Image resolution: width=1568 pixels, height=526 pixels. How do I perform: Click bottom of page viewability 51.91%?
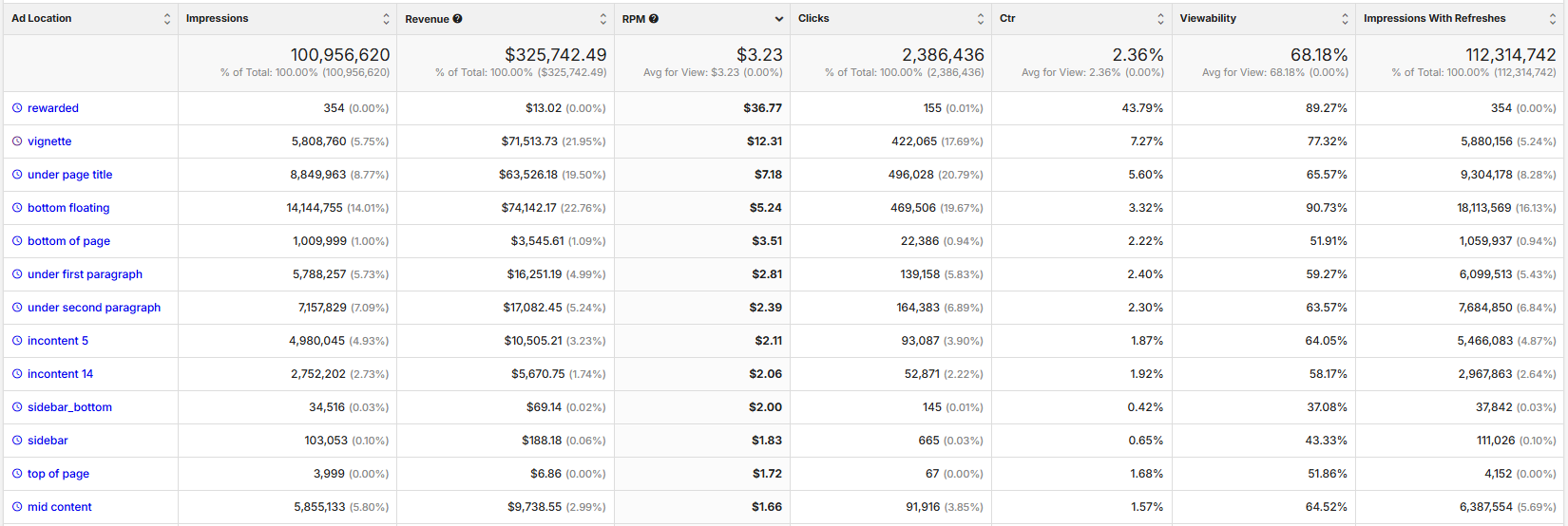(x=1329, y=241)
